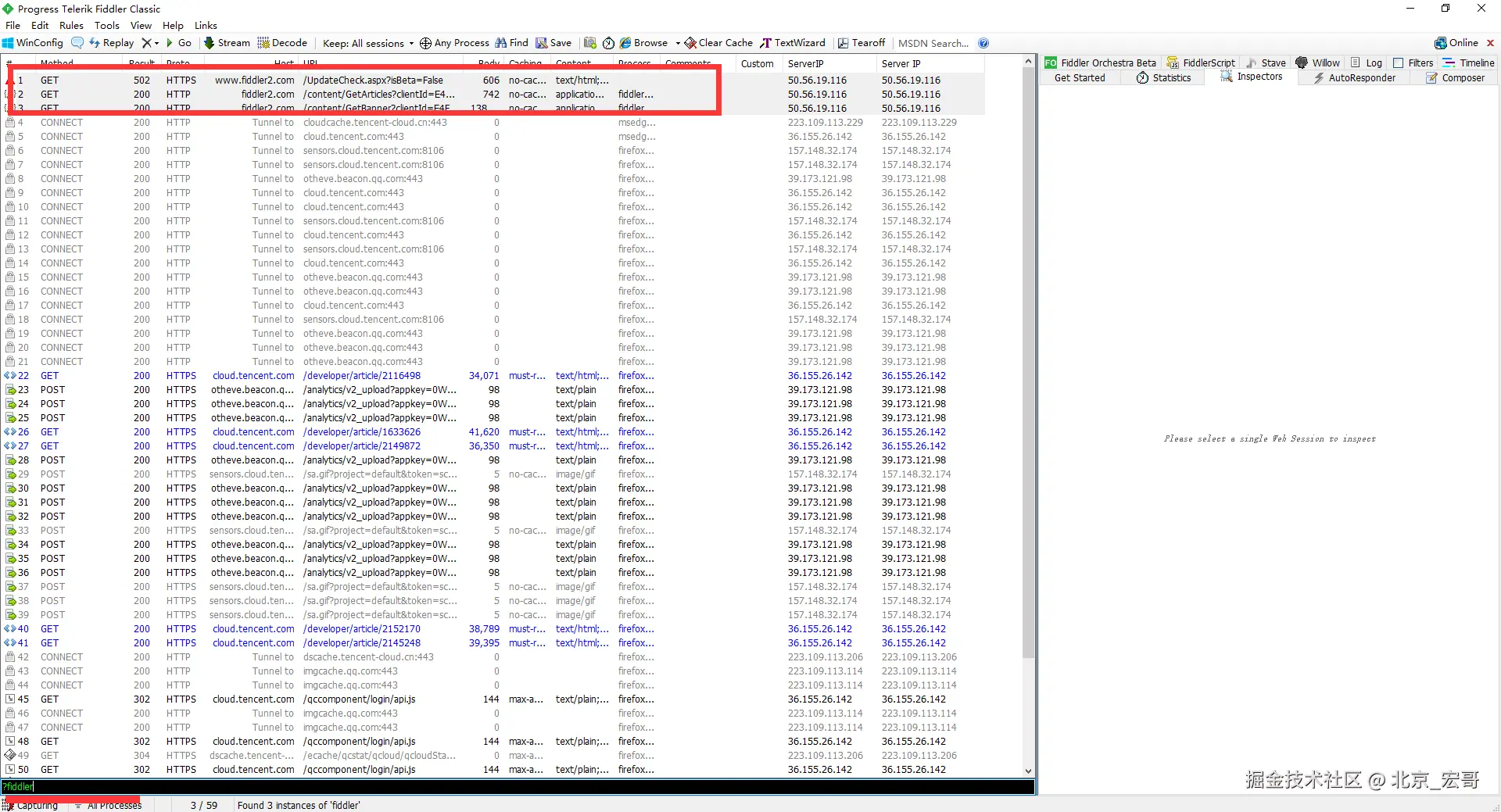Select session 27 /developer/article/2149872
The image size is (1501, 812).
[493, 446]
